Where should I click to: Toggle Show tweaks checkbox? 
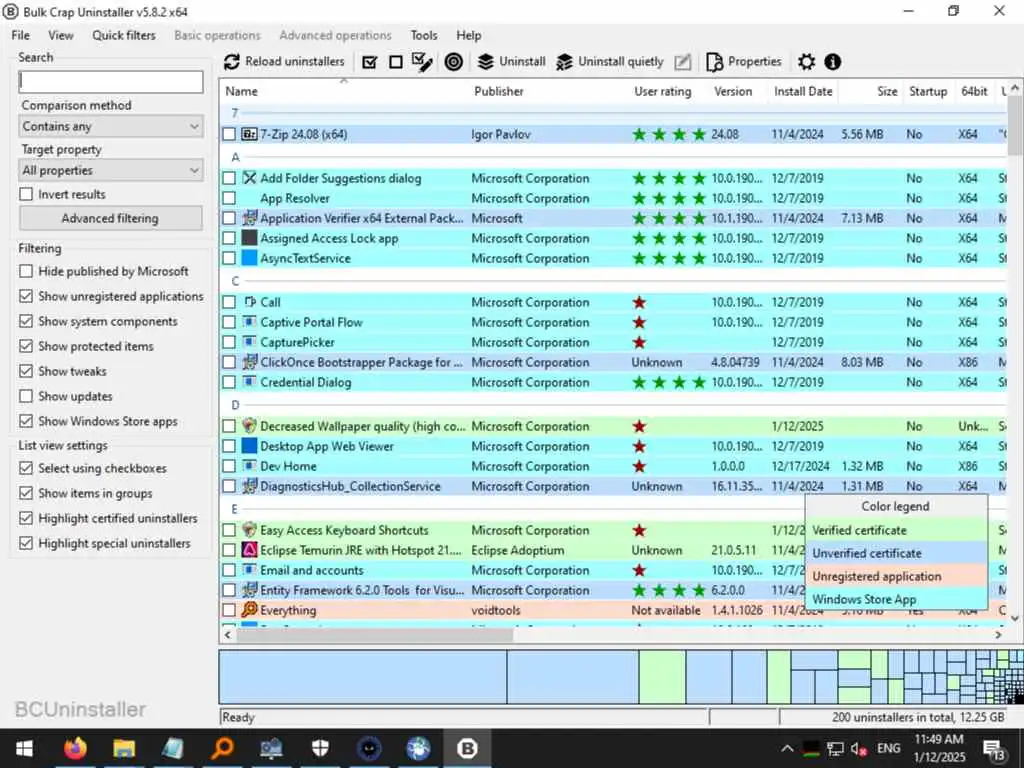click(x=26, y=372)
